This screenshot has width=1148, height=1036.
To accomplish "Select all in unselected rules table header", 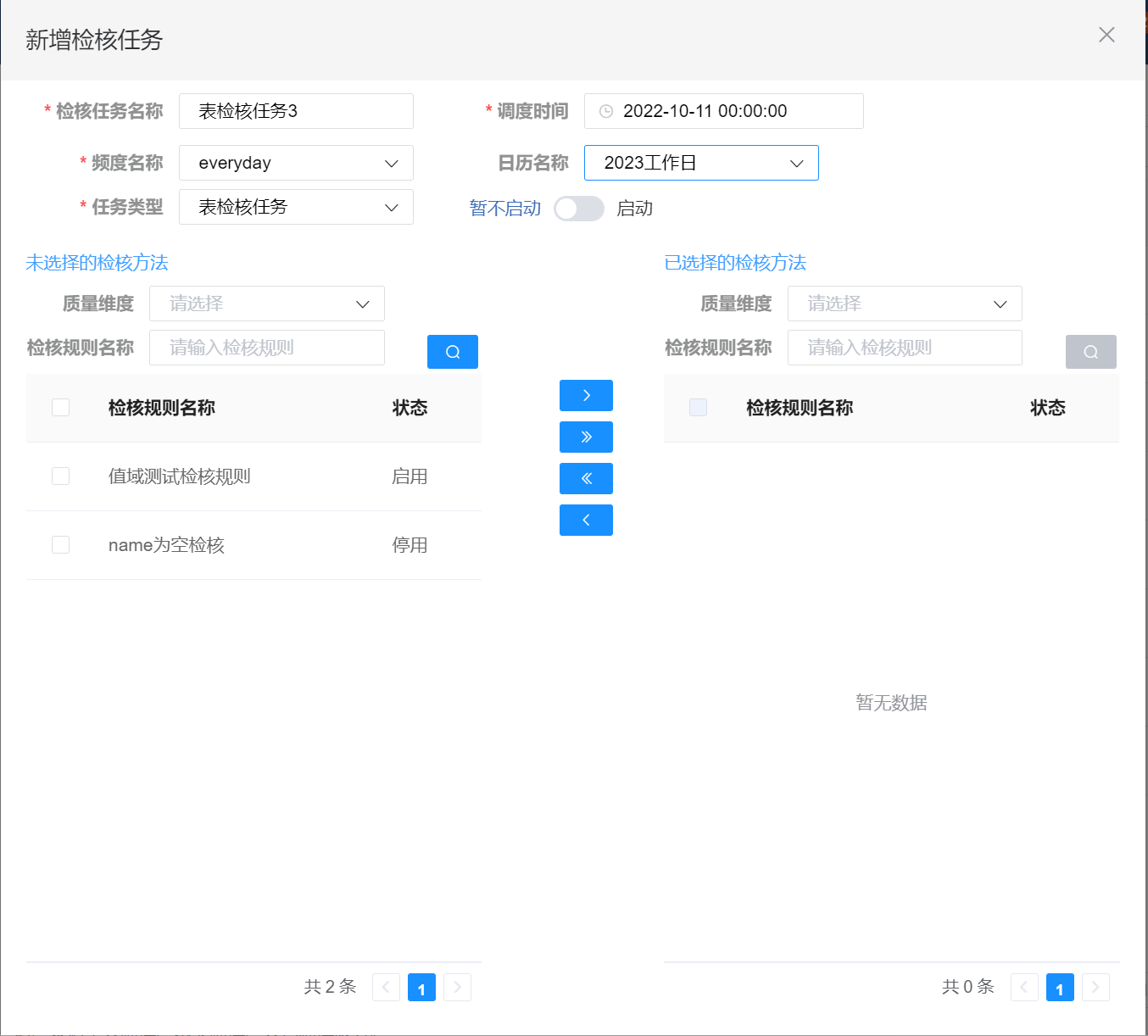I will 61,408.
